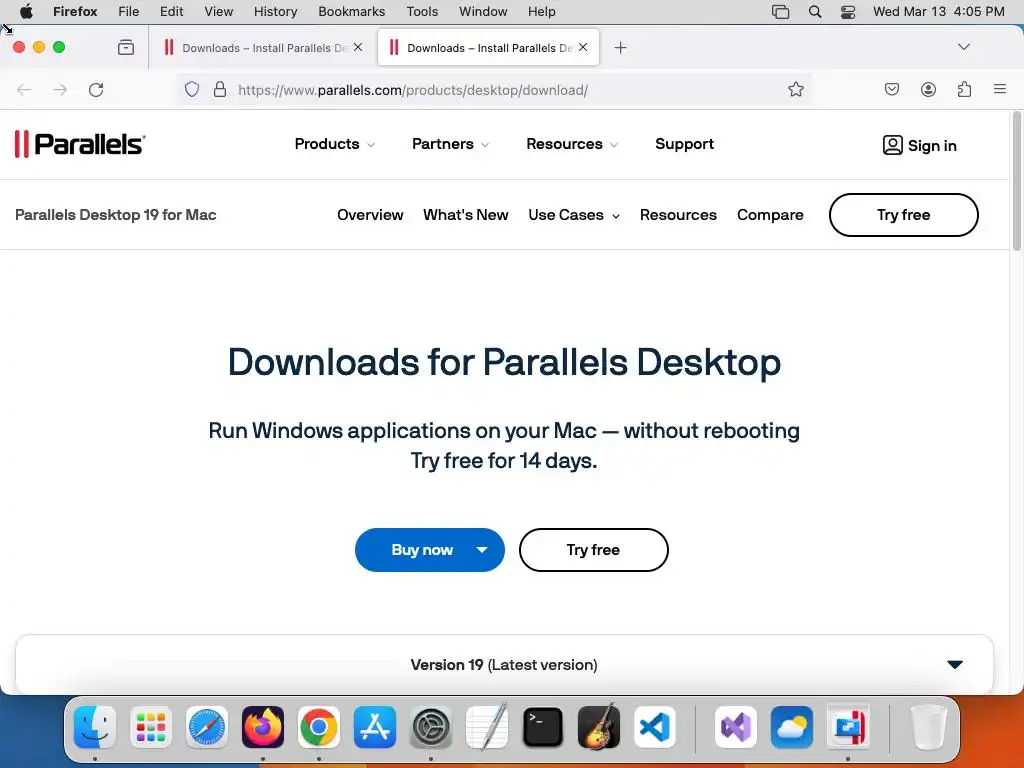
Task: Open Finder from the Dock
Action: point(95,727)
